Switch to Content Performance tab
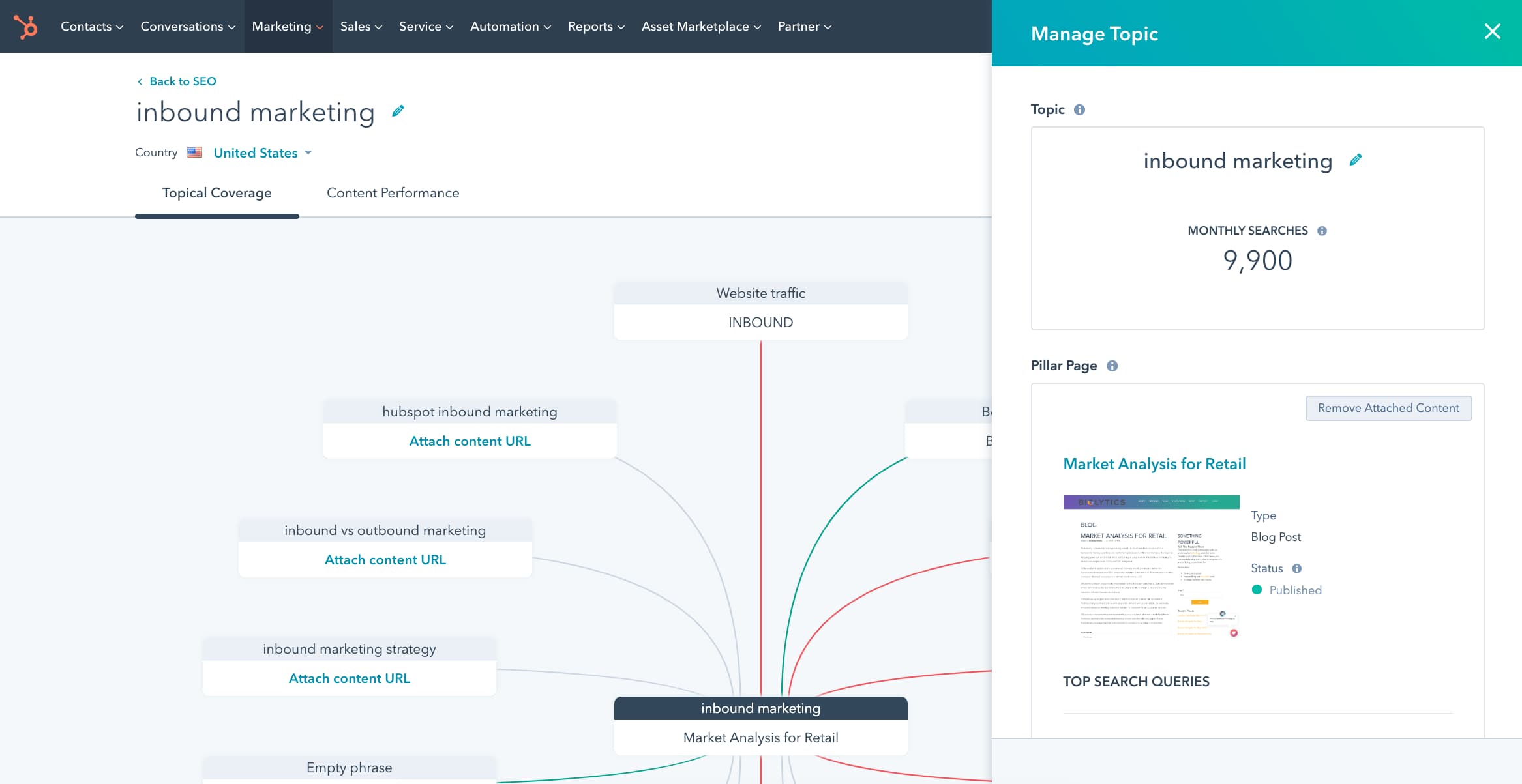 coord(392,192)
